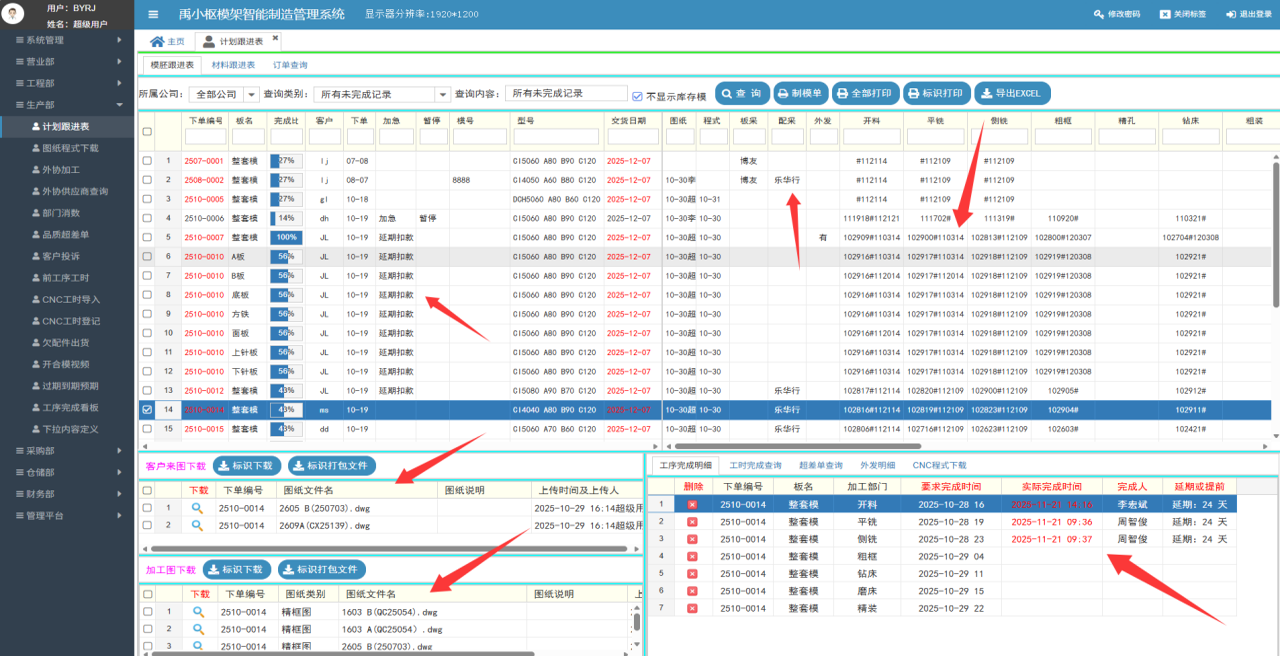1280x657 pixels.
Task: Tick the checkbox for row 1
Action: click(147, 160)
